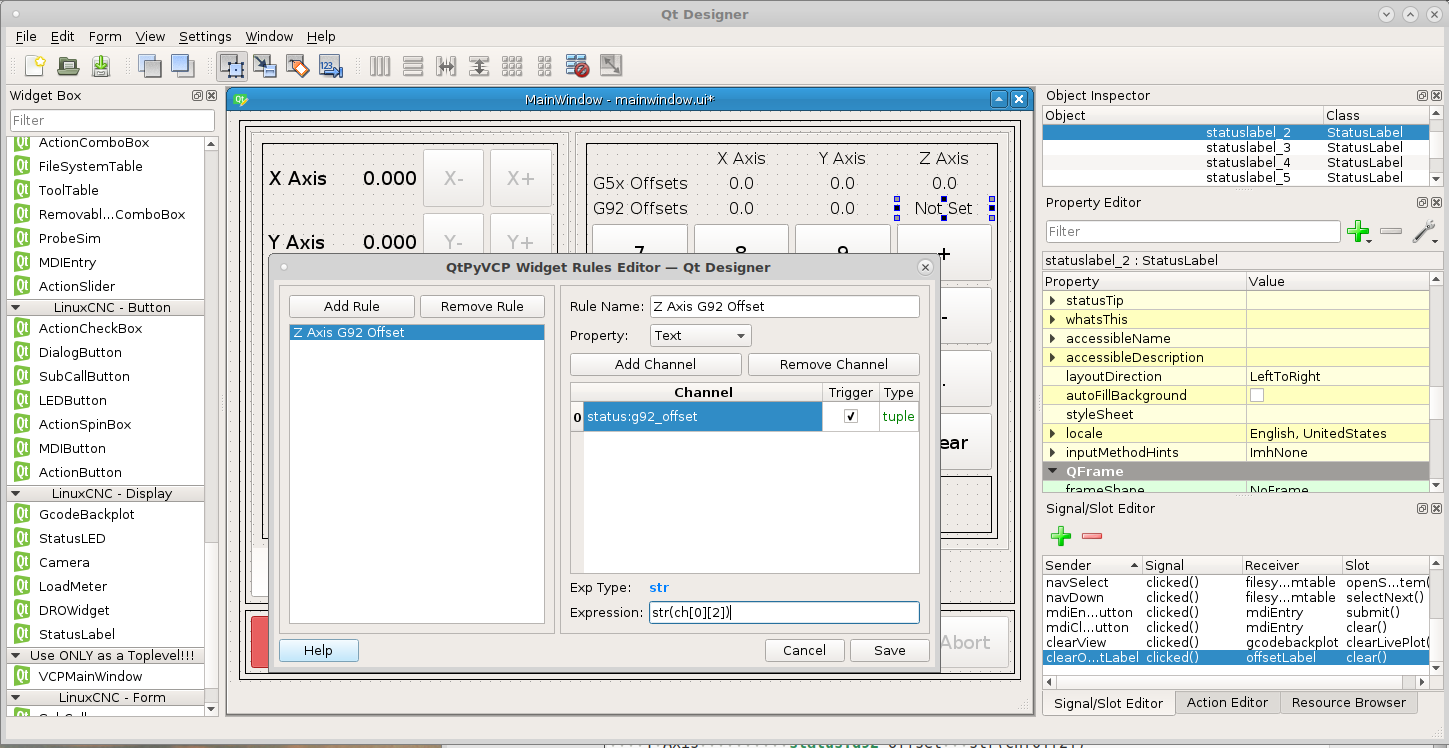This screenshot has width=1449, height=748.
Task: Expand the accessibleName property
Action: click(x=1052, y=338)
